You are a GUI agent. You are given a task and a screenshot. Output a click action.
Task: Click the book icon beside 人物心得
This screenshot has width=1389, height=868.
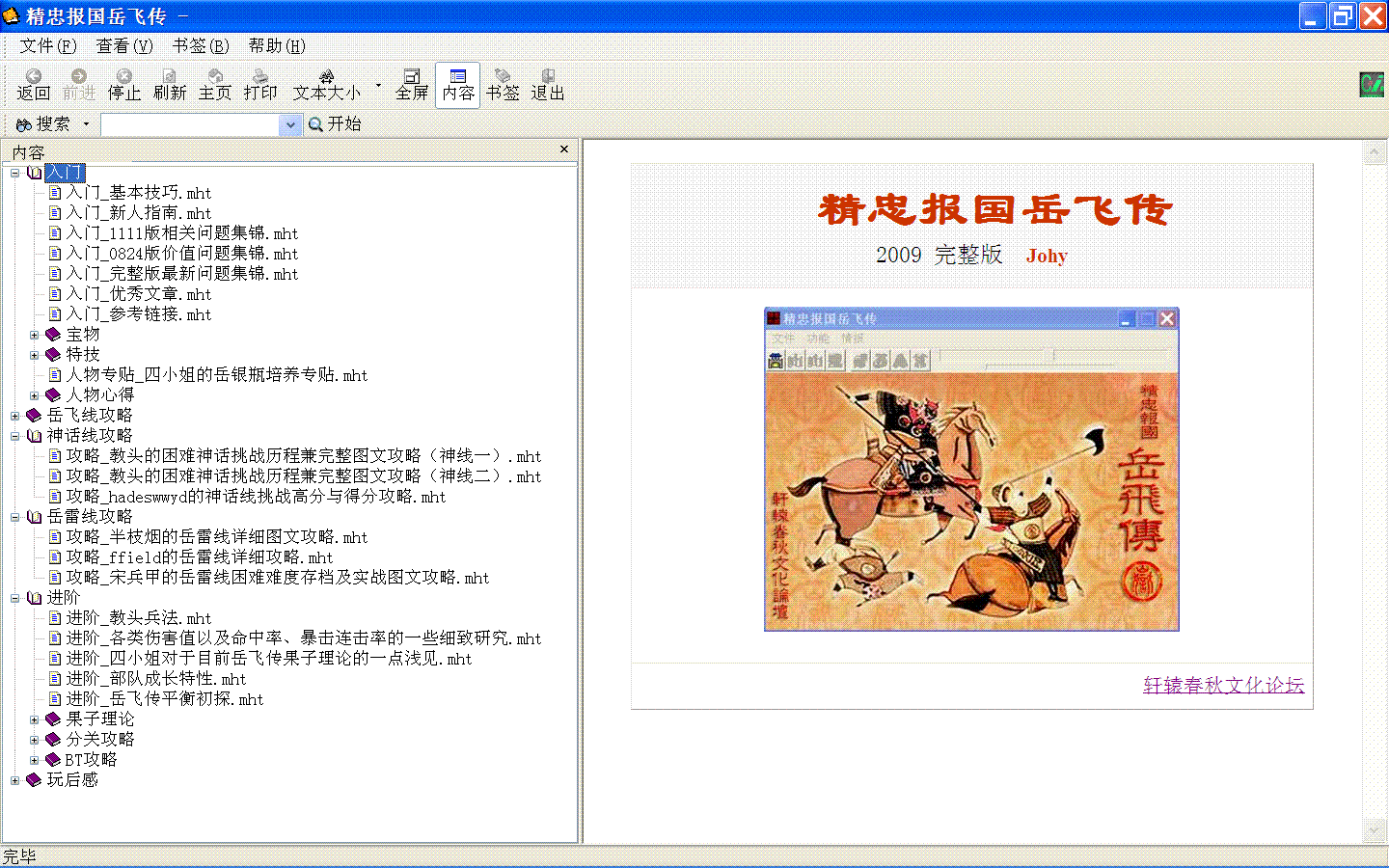pyautogui.click(x=53, y=395)
